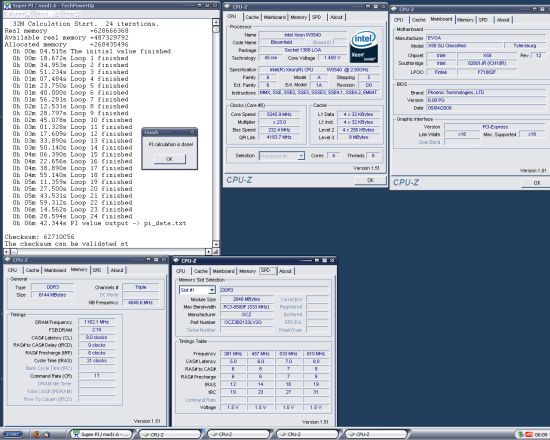Click the 32M Calculation Start log line

(86, 24)
